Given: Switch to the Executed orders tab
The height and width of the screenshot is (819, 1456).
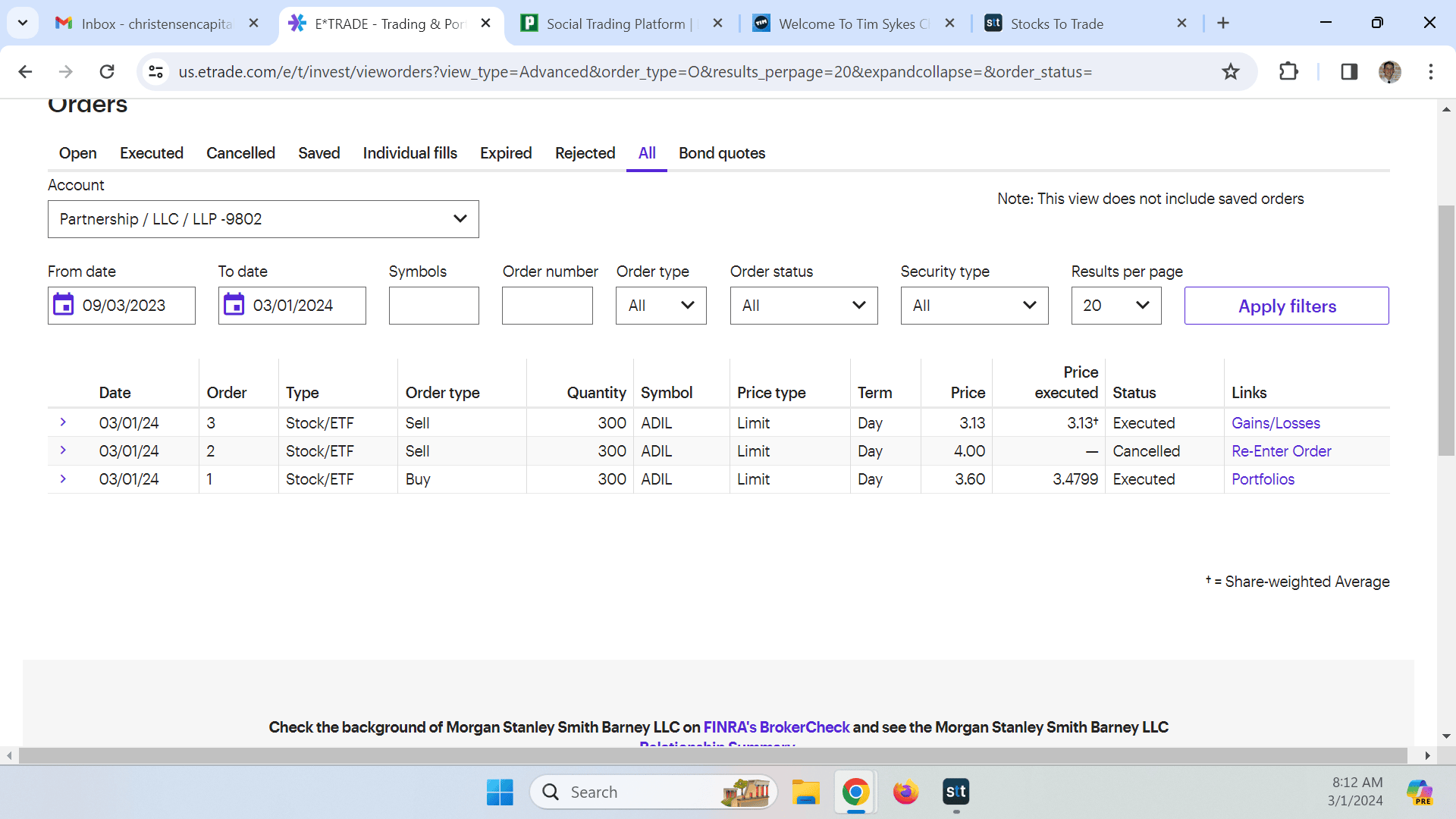Looking at the screenshot, I should [x=152, y=153].
